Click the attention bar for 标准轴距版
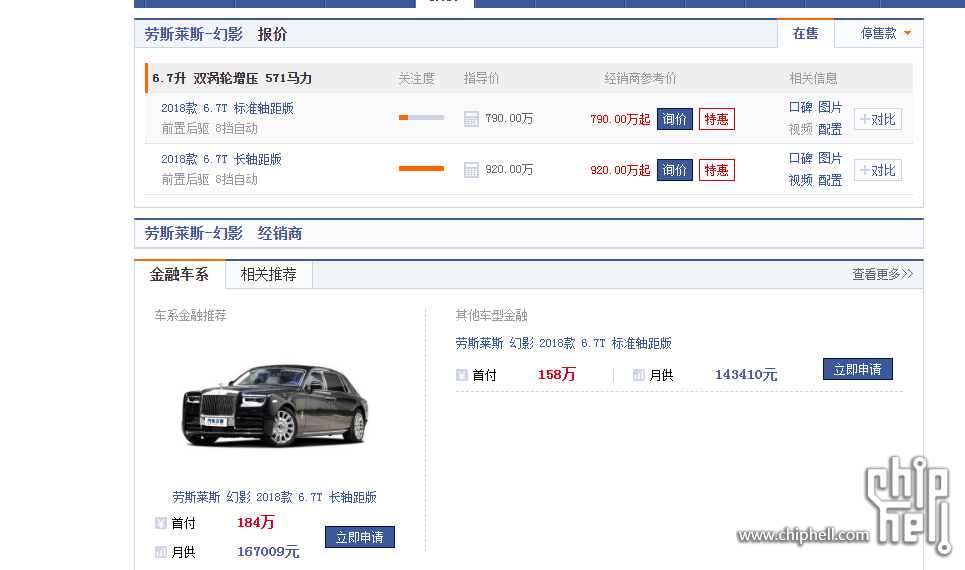 [421, 118]
